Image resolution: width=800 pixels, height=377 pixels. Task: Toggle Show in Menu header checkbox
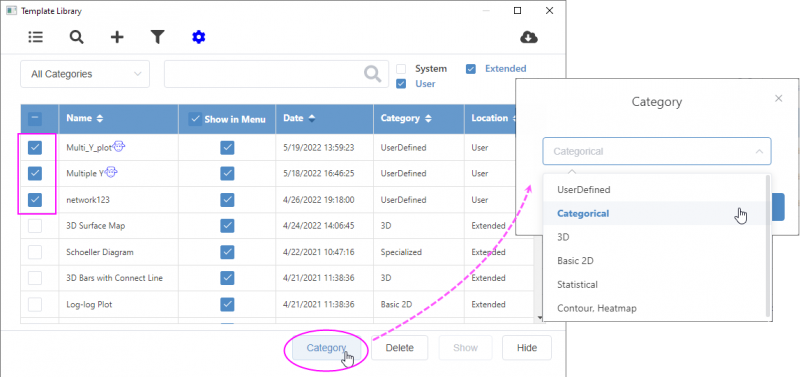tap(195, 119)
